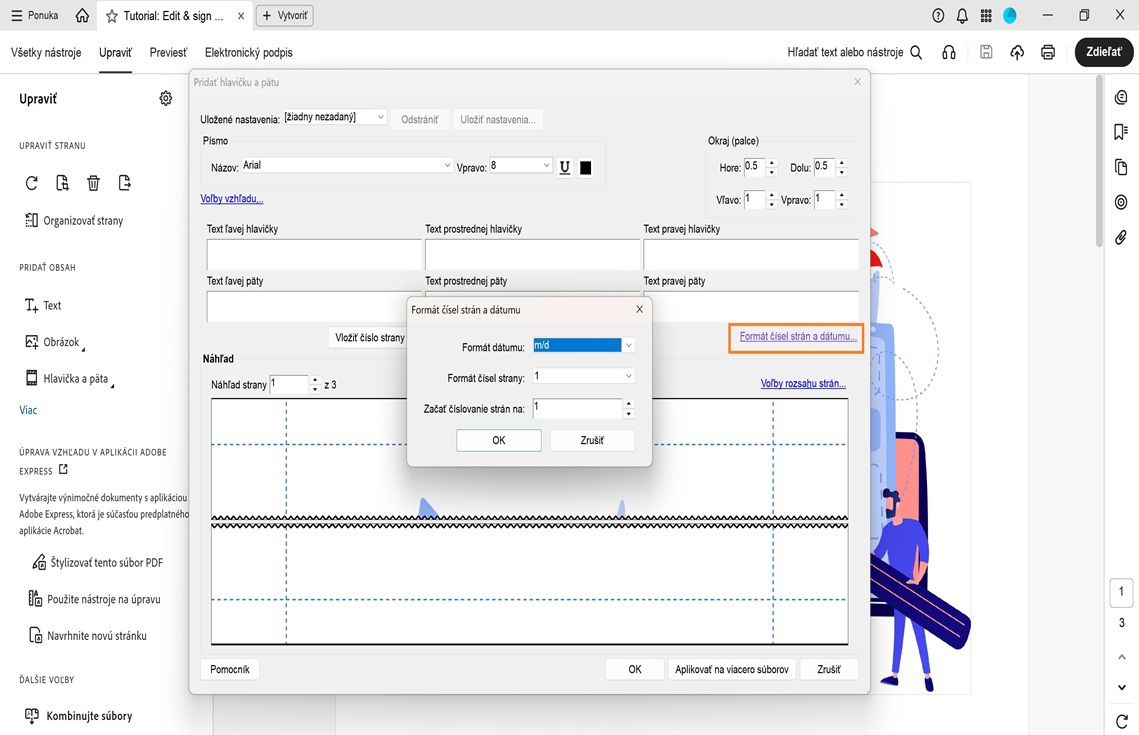Click the Text pravej hlavičky field
Viewport: 1139px width, 735px height.
pos(751,254)
